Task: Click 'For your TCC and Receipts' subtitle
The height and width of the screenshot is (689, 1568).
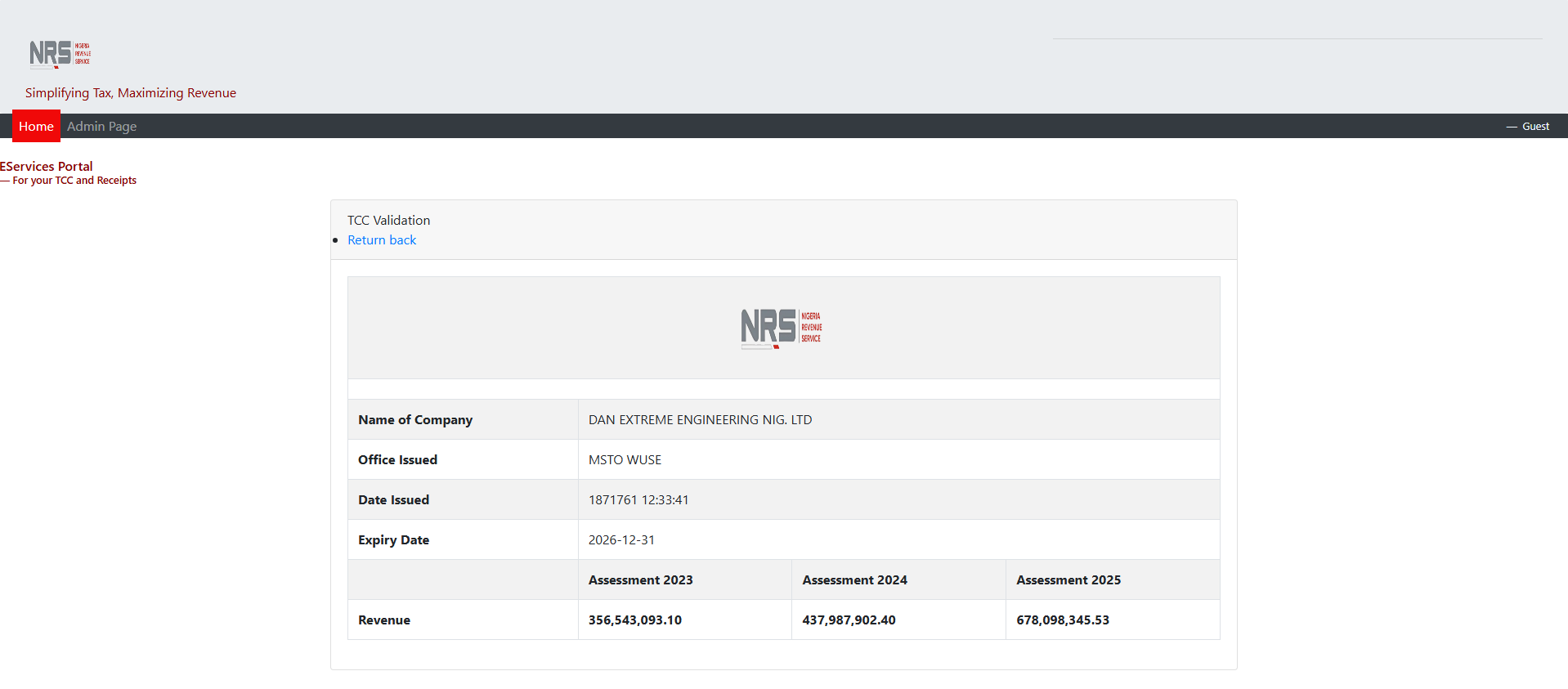Action: [74, 181]
